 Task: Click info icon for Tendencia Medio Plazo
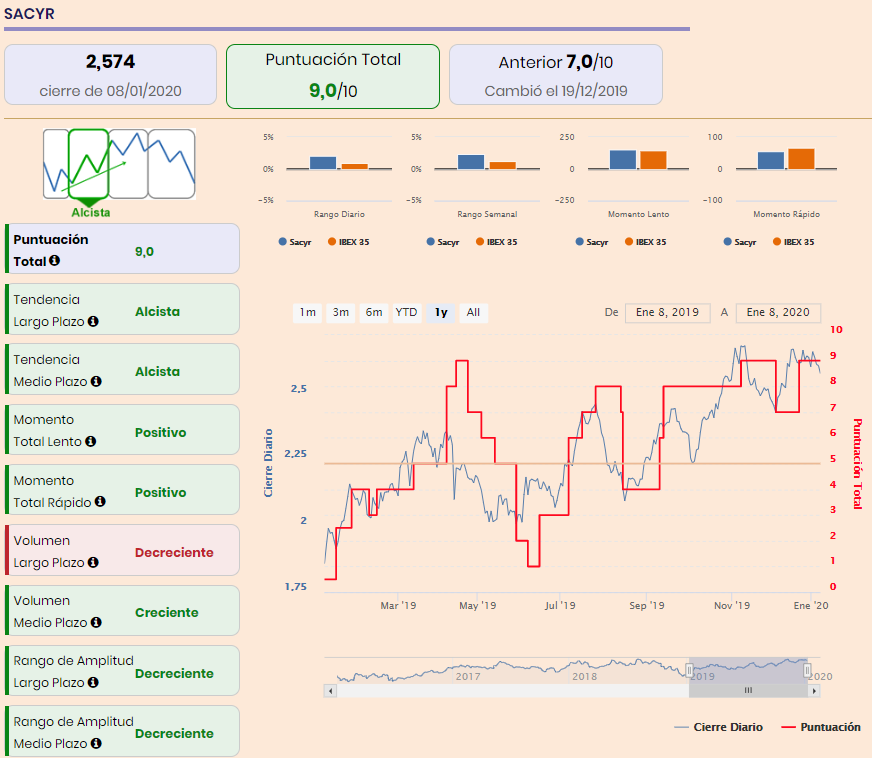pyautogui.click(x=96, y=381)
